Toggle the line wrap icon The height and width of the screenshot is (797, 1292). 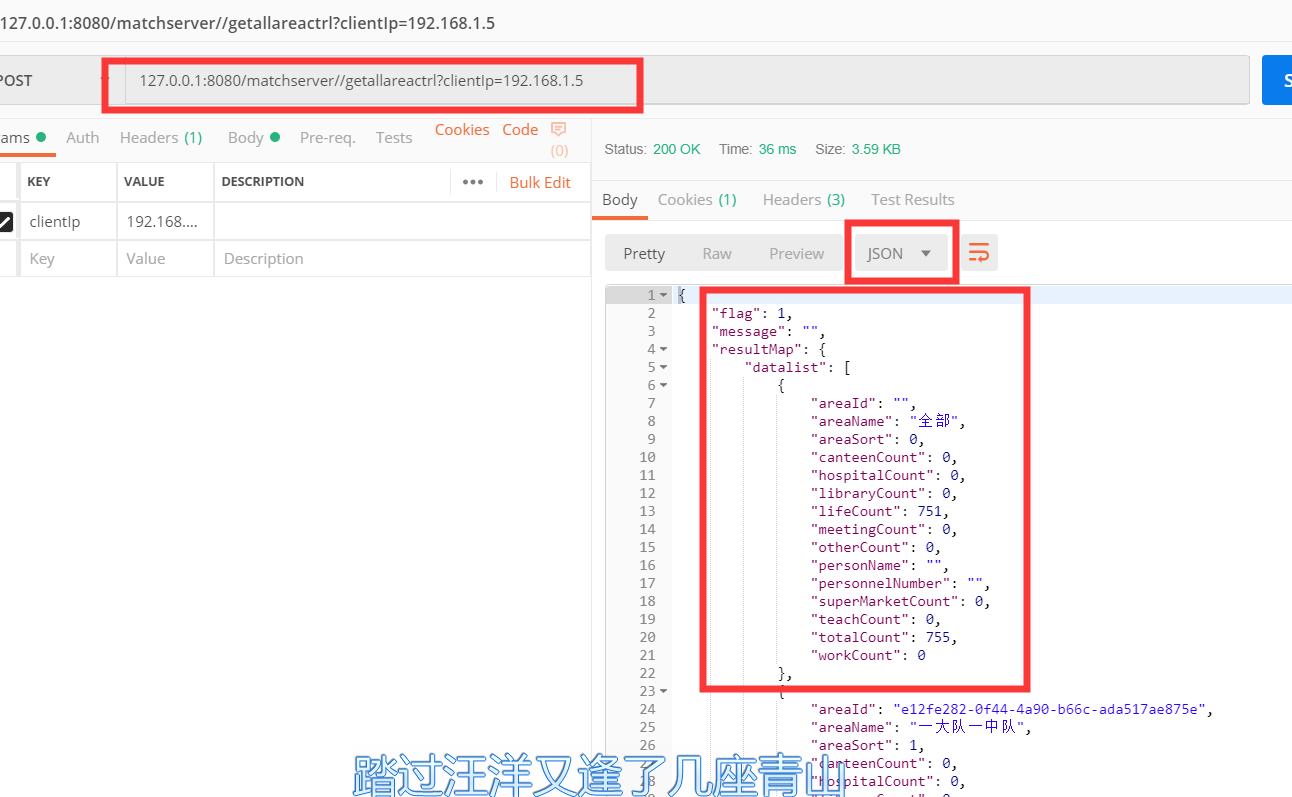tap(979, 253)
